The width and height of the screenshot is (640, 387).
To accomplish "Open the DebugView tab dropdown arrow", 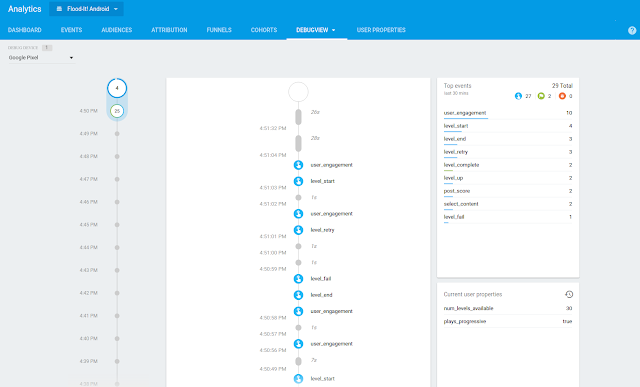I will (x=333, y=30).
